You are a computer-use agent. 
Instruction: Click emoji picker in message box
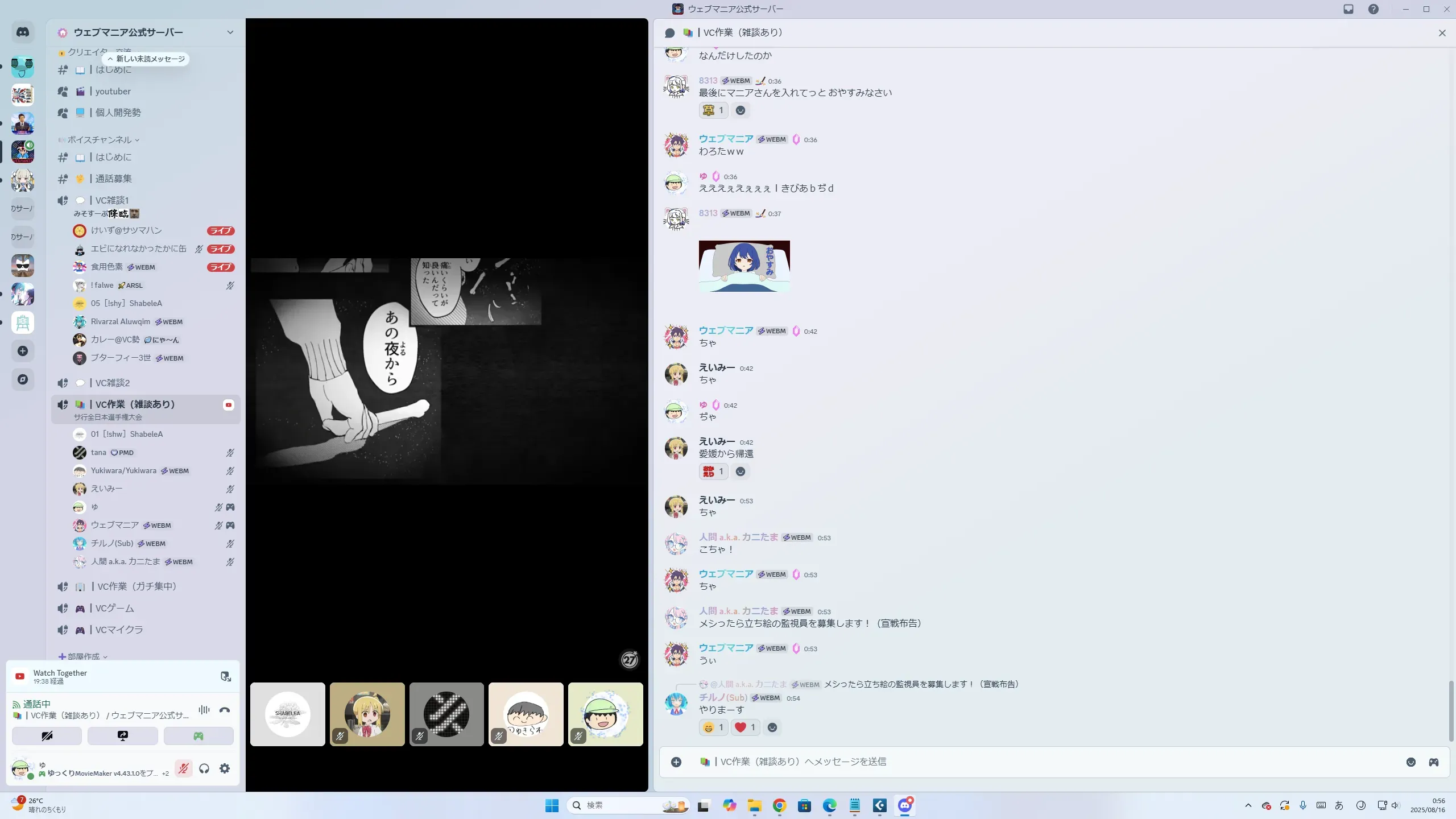pyautogui.click(x=1410, y=762)
